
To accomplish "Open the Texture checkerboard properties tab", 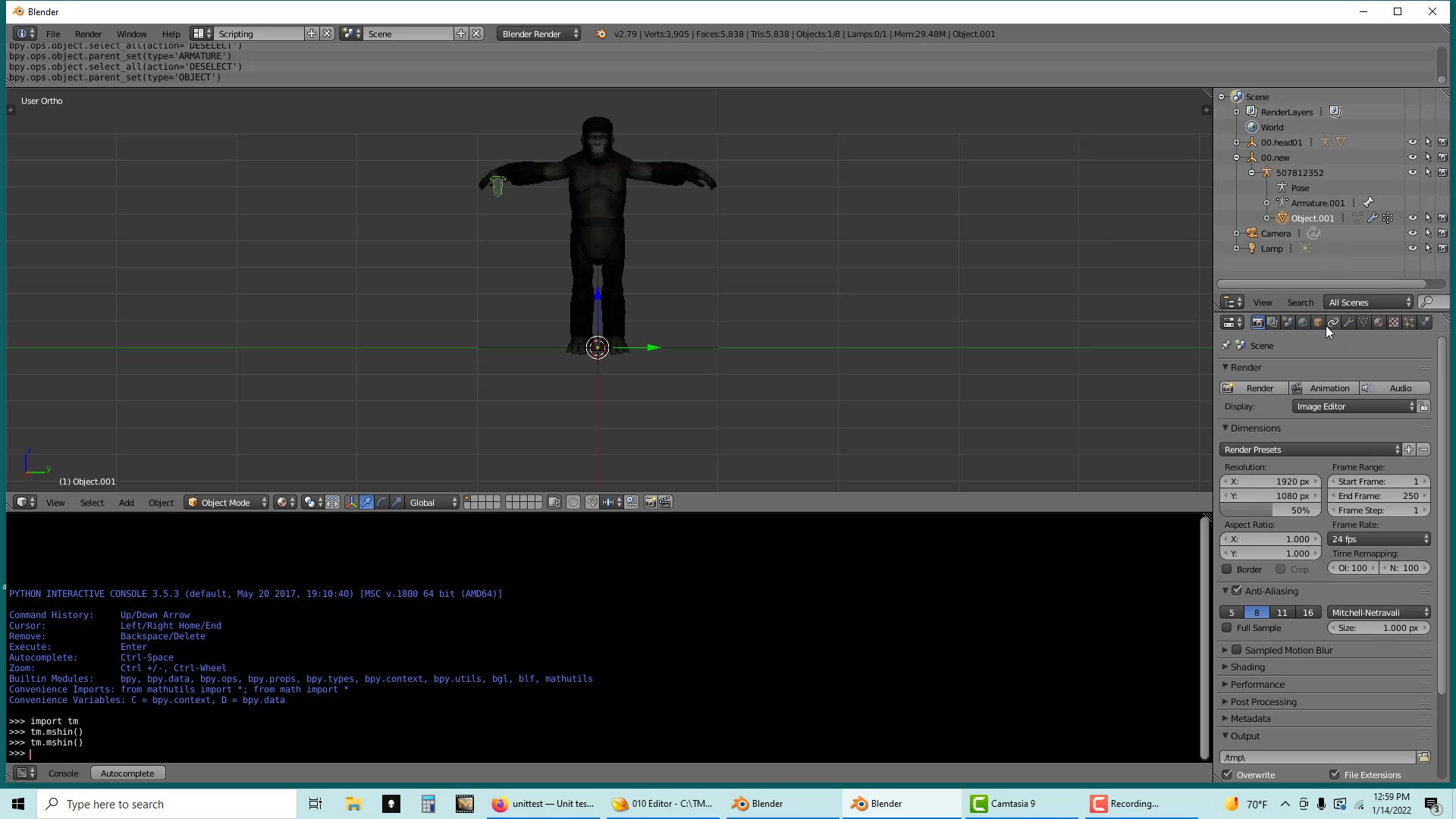I will (x=1394, y=322).
